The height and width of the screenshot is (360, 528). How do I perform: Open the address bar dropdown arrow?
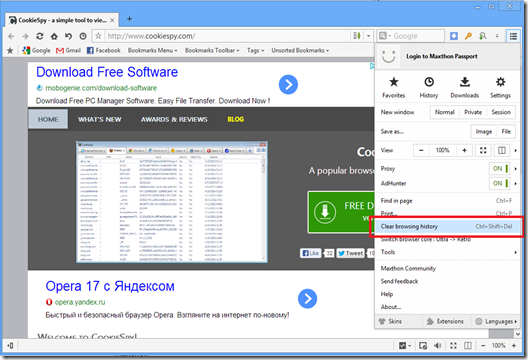coord(369,36)
